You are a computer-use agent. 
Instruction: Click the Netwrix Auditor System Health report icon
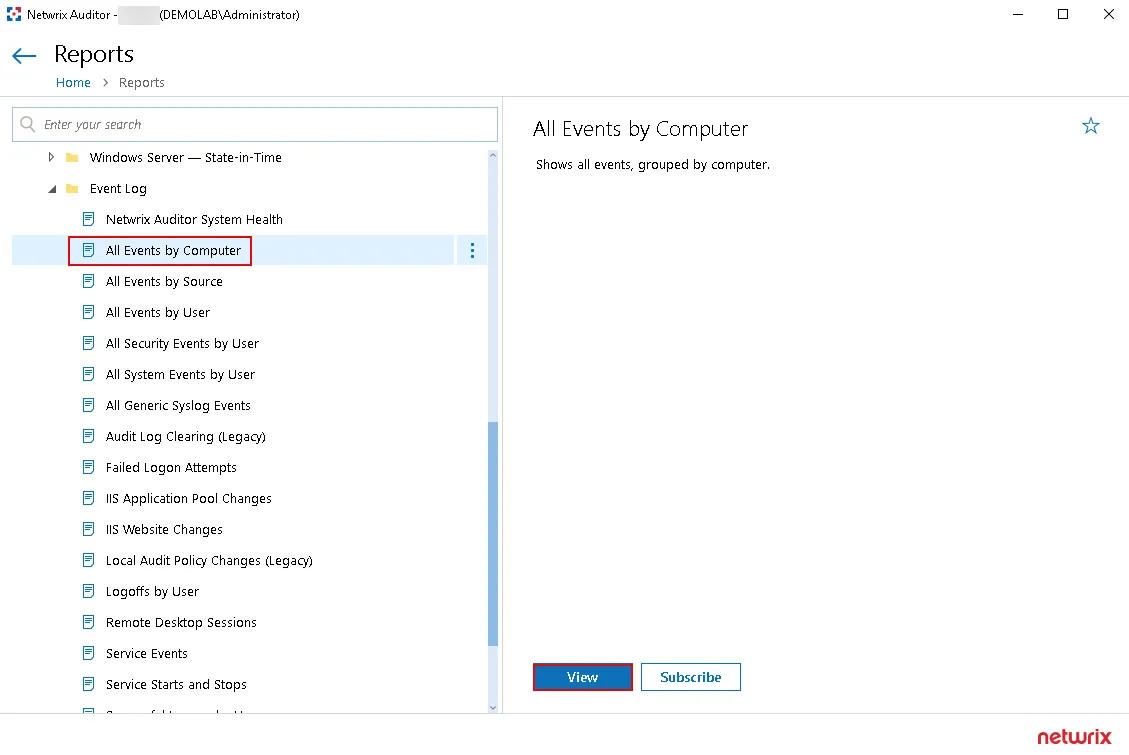tap(88, 220)
